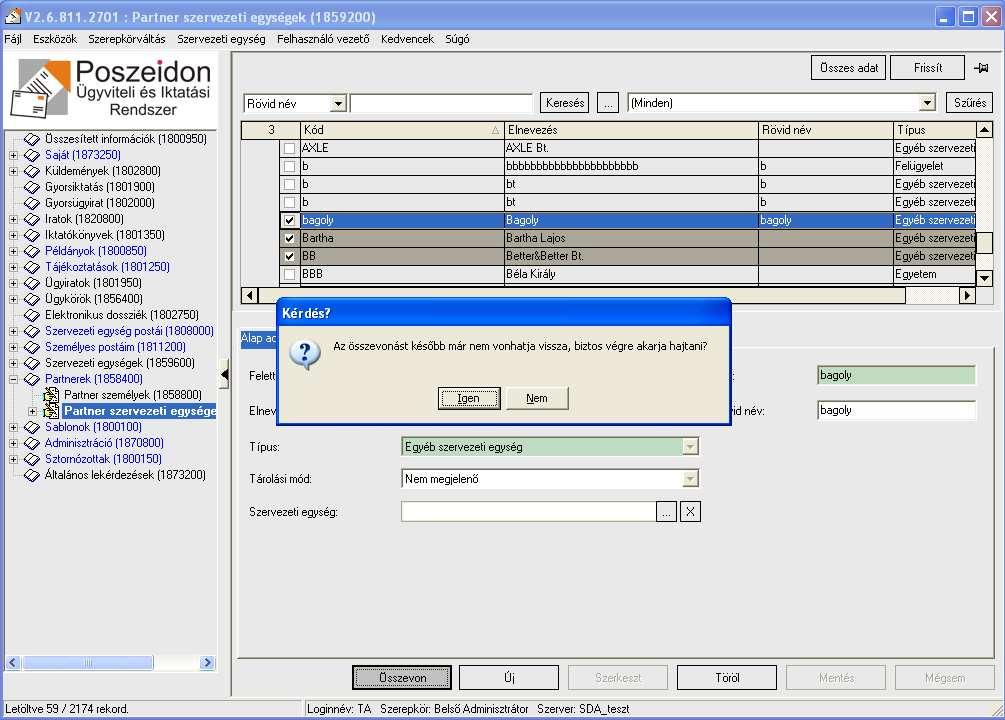Image resolution: width=1005 pixels, height=720 pixels.
Task: Click the Partnerek (1858400) node icon
Action: click(31, 379)
